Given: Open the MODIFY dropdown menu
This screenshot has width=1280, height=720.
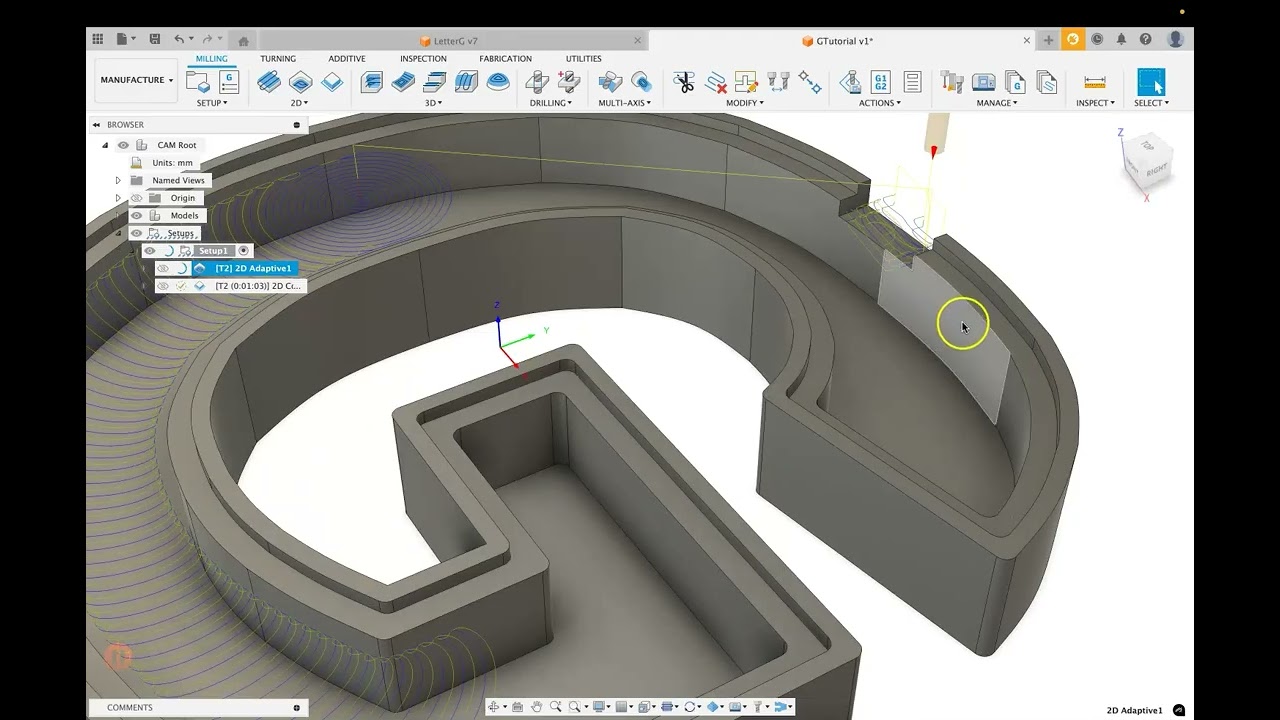Looking at the screenshot, I should [745, 103].
